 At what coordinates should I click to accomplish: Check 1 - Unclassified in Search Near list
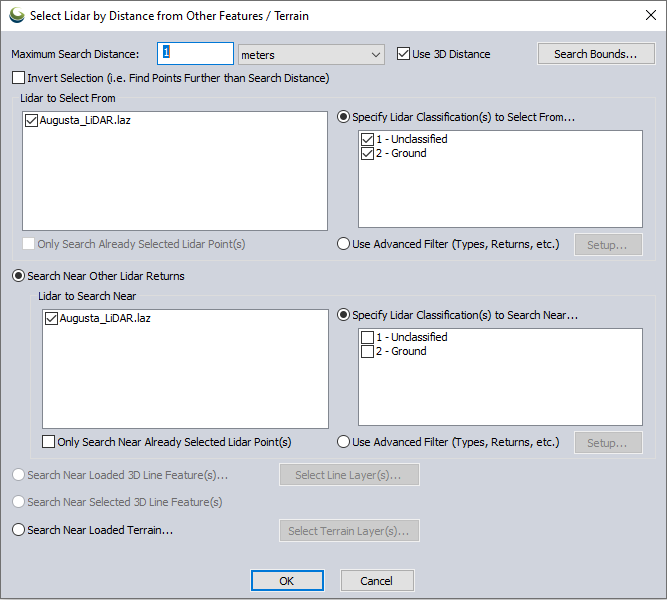point(368,337)
